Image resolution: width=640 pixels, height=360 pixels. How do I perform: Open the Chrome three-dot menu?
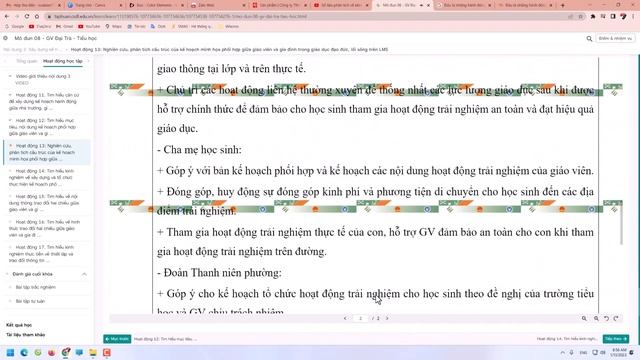[x=633, y=16]
